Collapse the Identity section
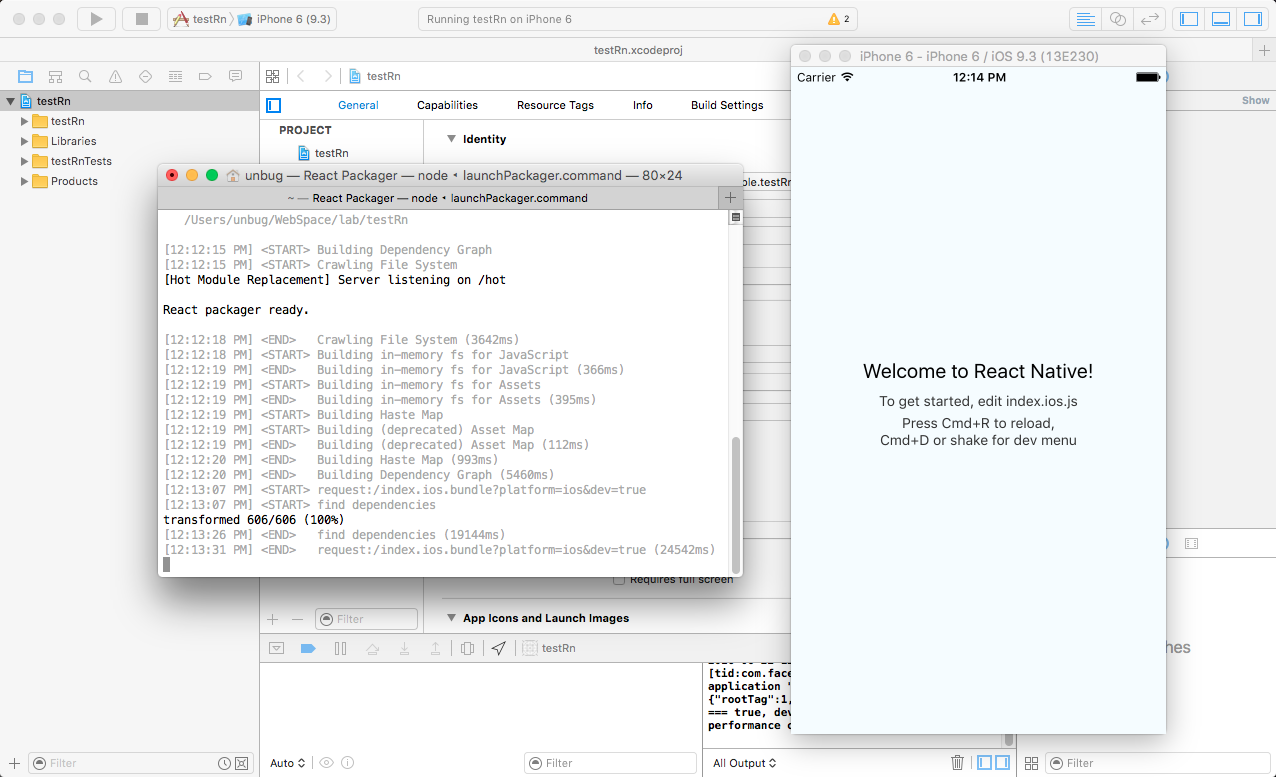This screenshot has height=777, width=1276. point(451,139)
